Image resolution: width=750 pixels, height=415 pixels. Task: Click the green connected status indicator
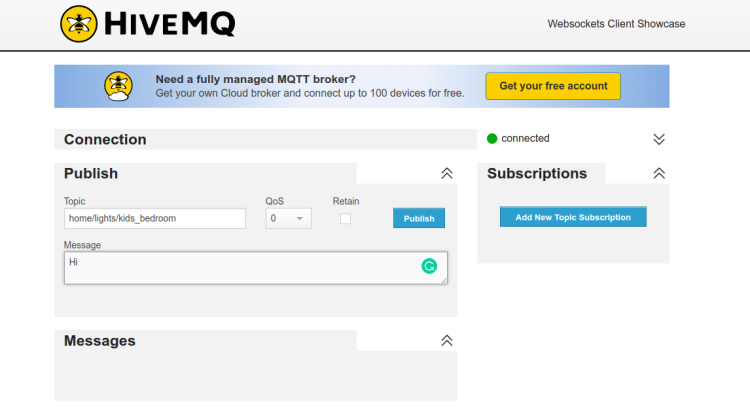point(492,139)
